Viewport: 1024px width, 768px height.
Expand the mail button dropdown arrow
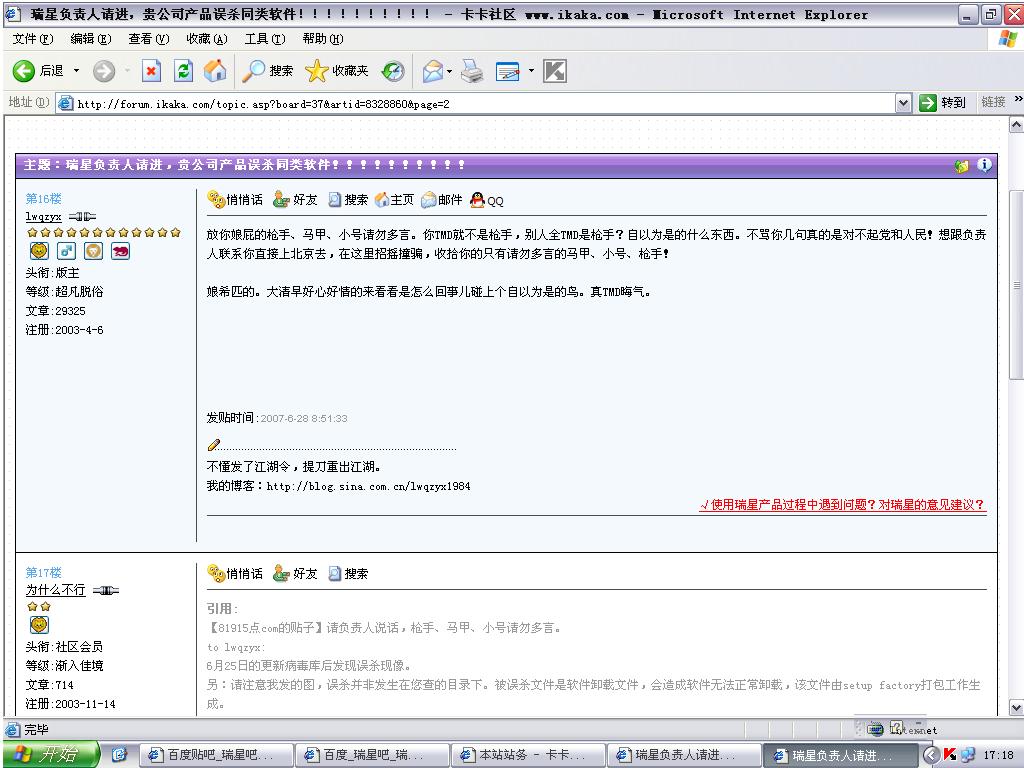tap(450, 71)
